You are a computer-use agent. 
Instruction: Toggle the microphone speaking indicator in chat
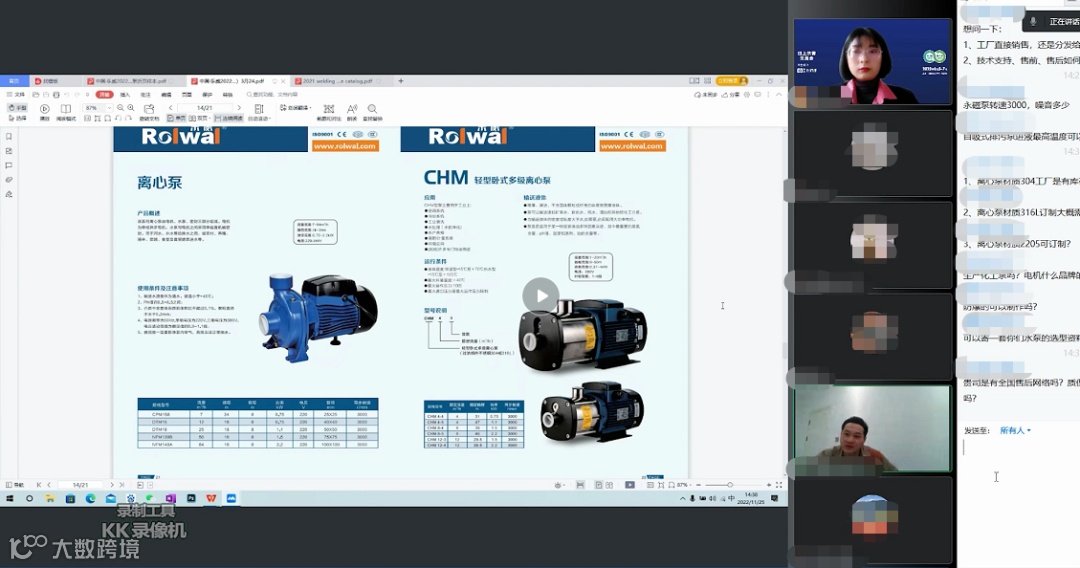[1032, 21]
